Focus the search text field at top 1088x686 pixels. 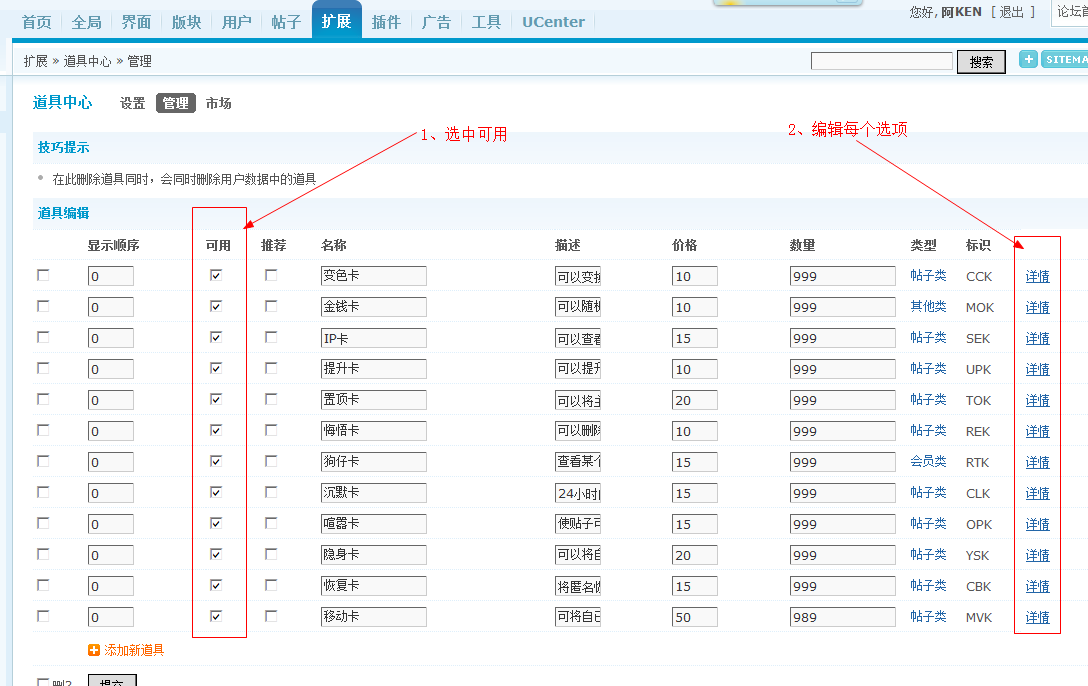pyautogui.click(x=881, y=62)
